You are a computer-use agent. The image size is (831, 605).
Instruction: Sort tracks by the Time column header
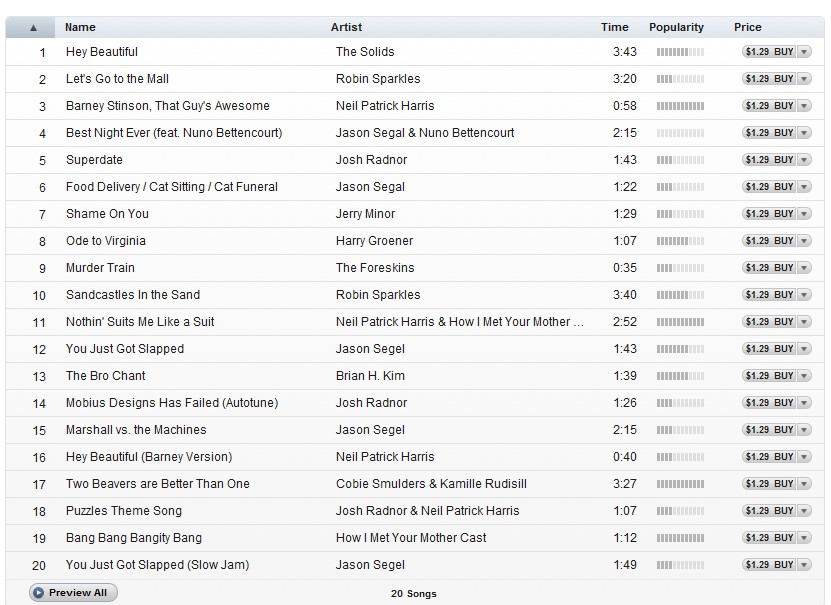pos(614,27)
